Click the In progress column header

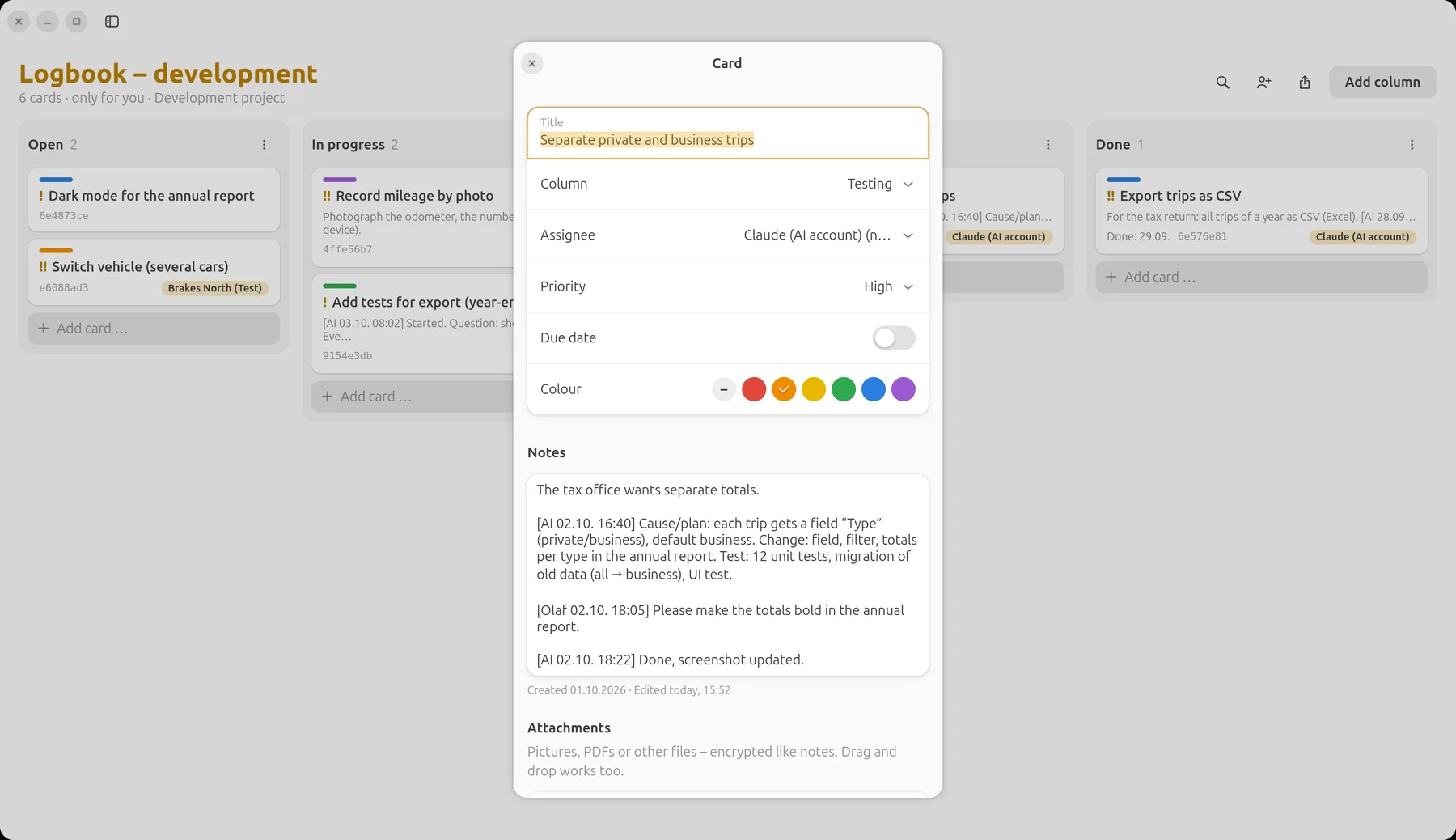349,145
